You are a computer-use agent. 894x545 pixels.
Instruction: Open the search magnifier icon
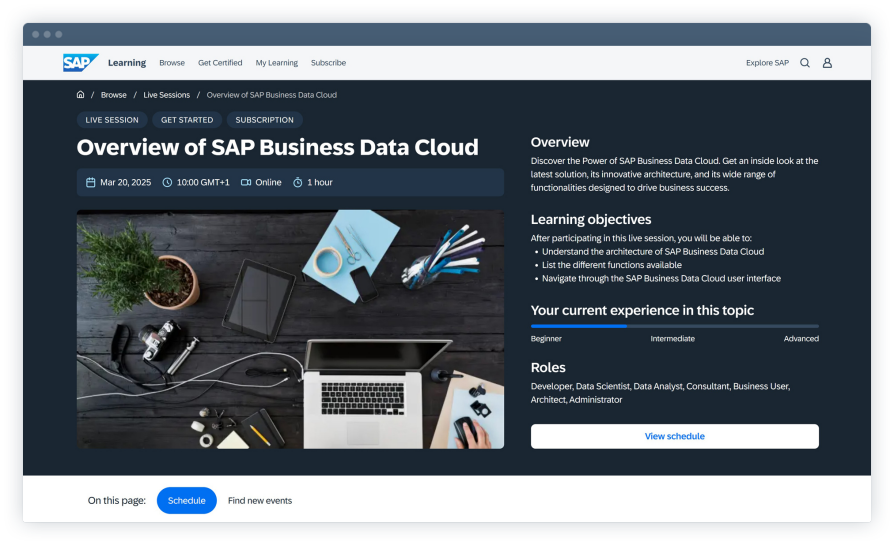click(x=805, y=63)
